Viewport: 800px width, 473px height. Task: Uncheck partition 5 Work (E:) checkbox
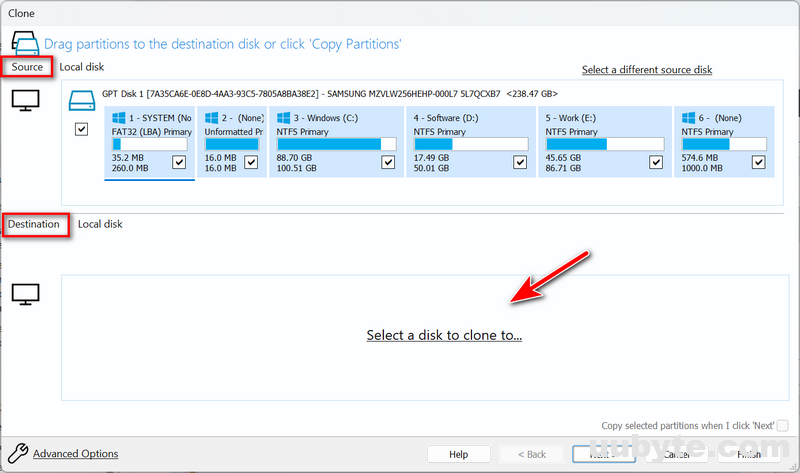tap(656, 162)
